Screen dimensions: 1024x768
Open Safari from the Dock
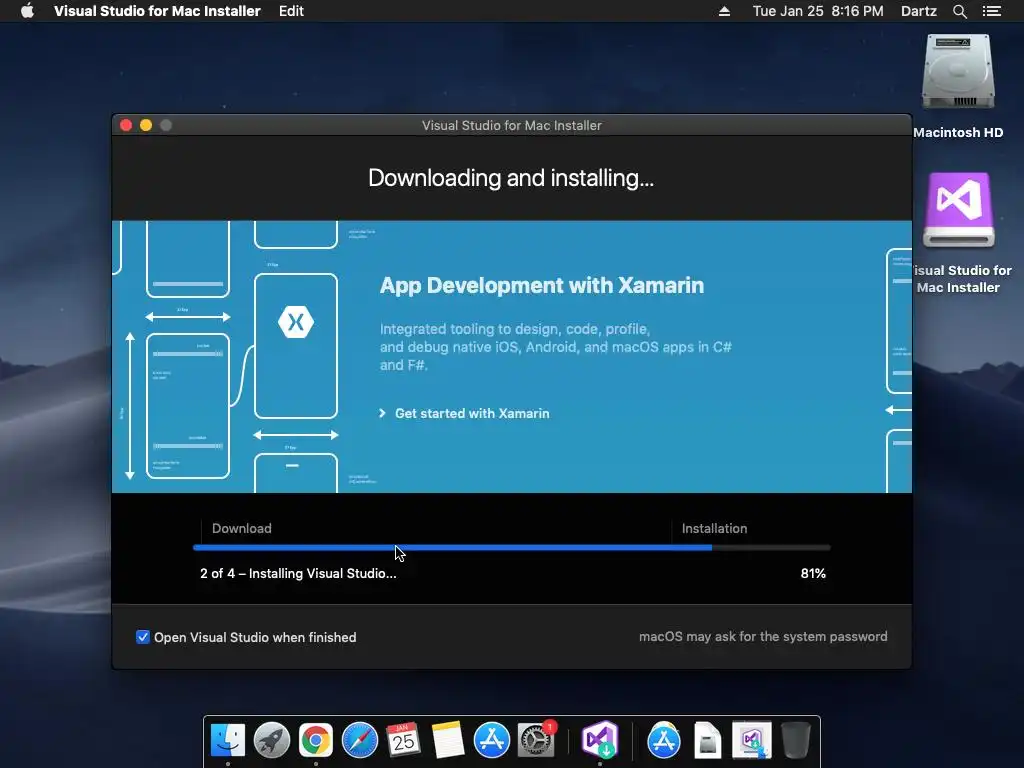coord(360,740)
